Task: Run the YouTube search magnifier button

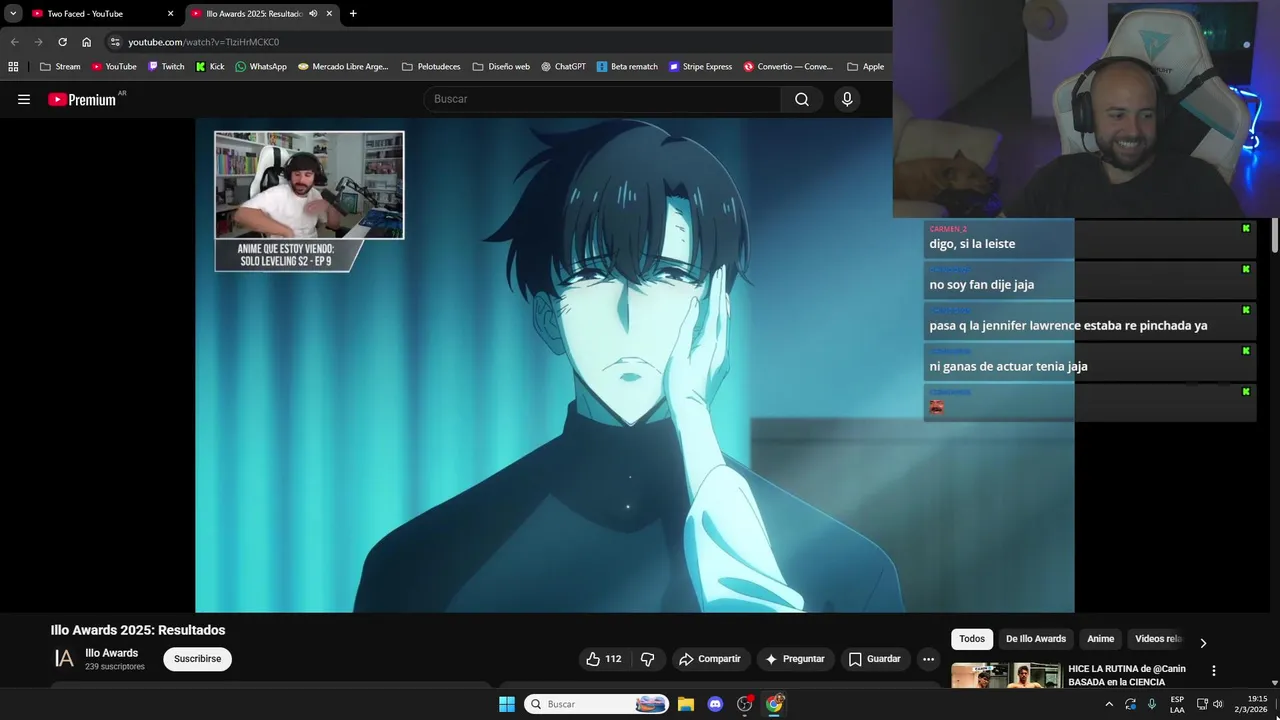Action: 802,99
